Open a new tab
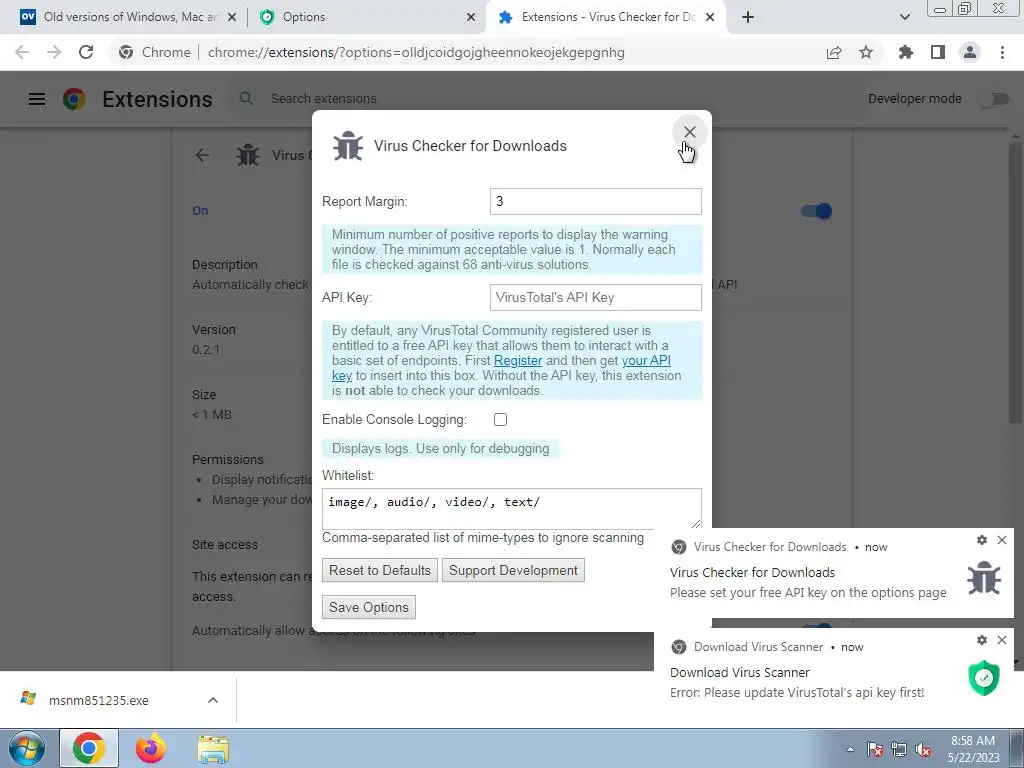 (748, 17)
